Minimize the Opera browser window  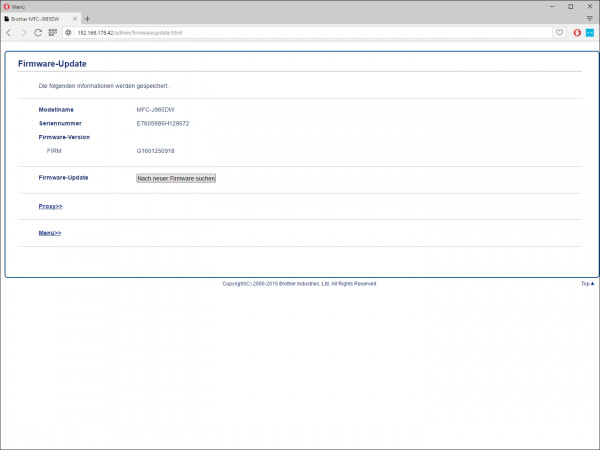tap(548, 6)
